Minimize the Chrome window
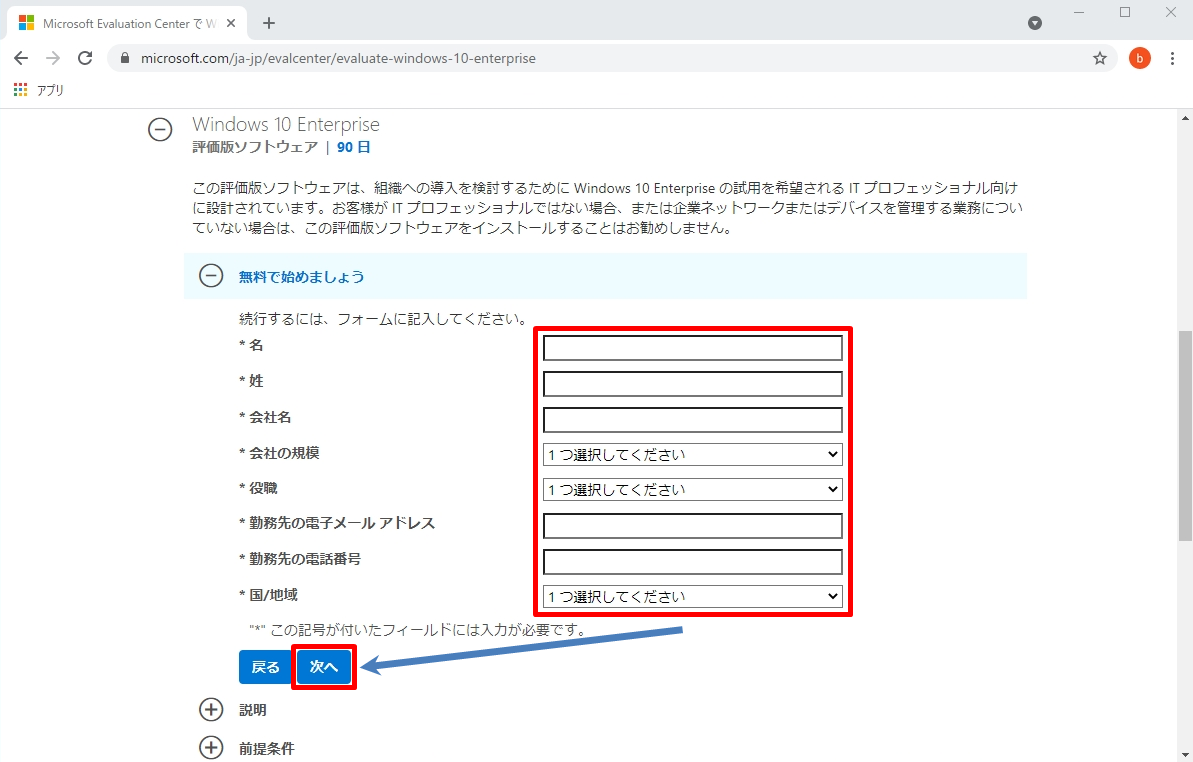Viewport: 1193px width, 762px height. pos(1079,13)
